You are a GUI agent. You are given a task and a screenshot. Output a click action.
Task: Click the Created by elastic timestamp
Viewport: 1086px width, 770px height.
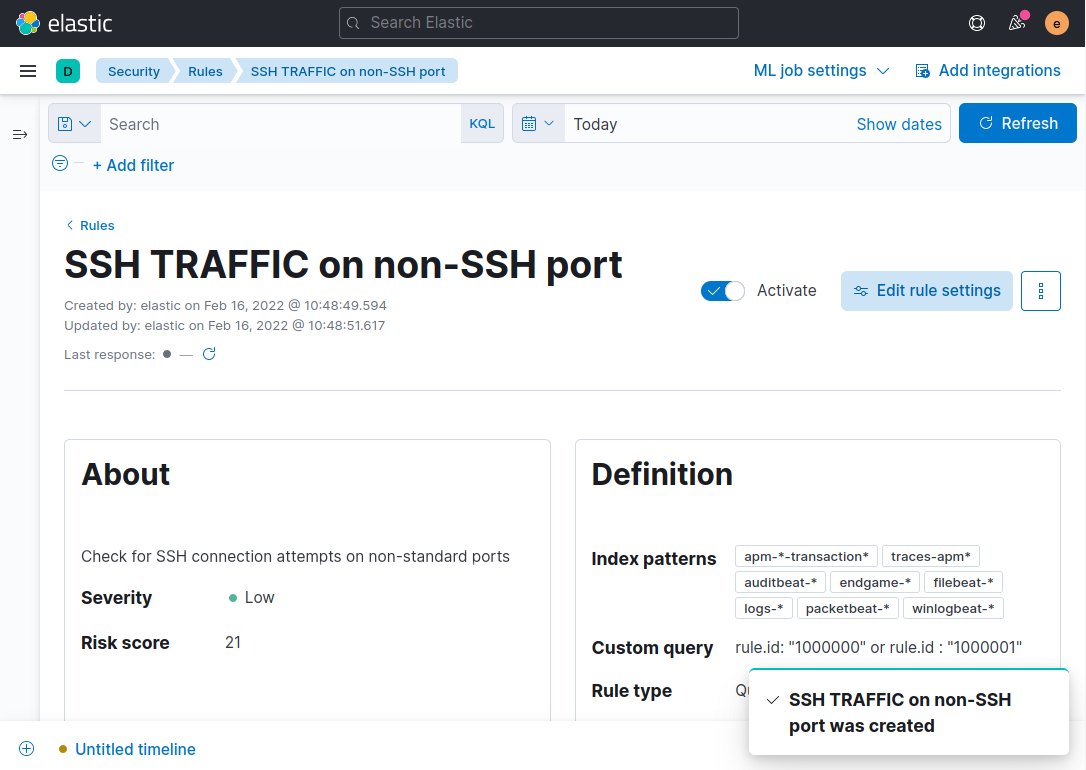225,305
